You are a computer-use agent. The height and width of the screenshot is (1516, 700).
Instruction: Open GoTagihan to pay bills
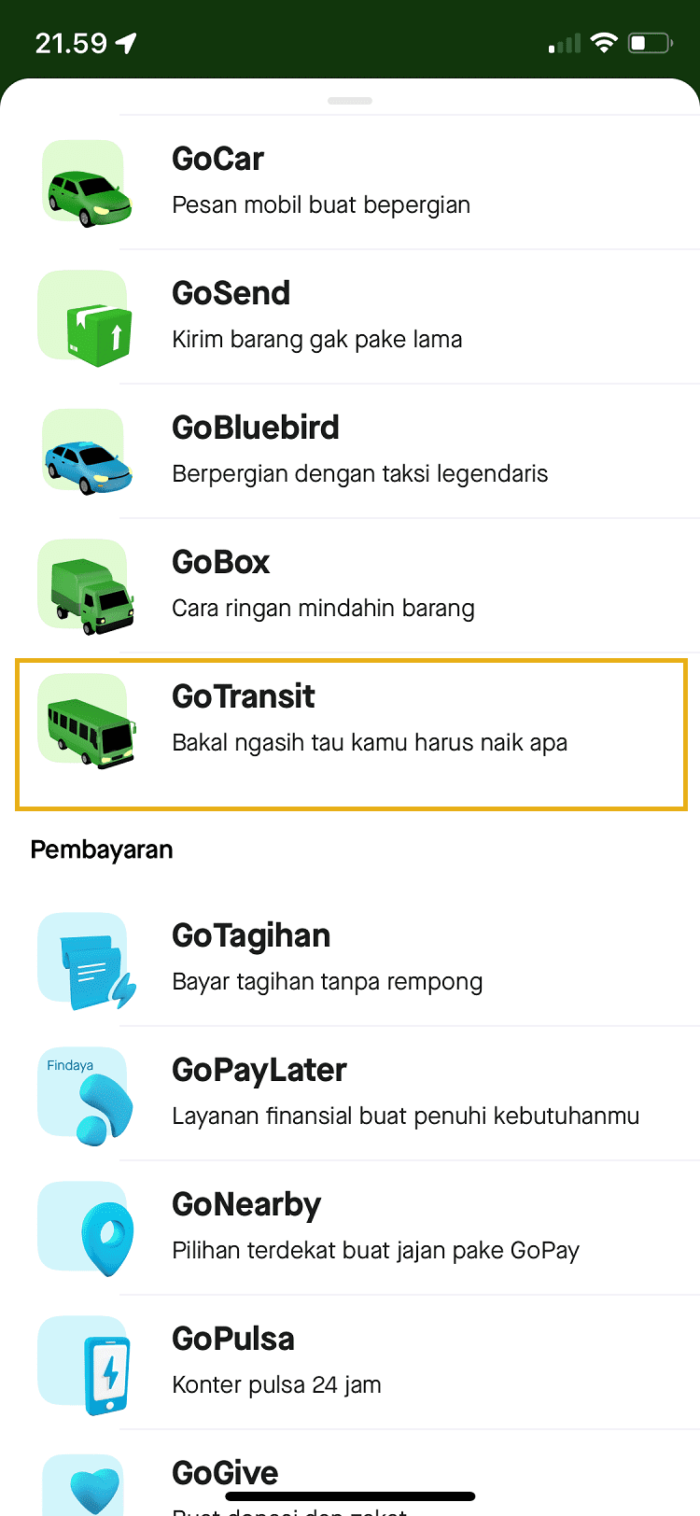(350, 957)
